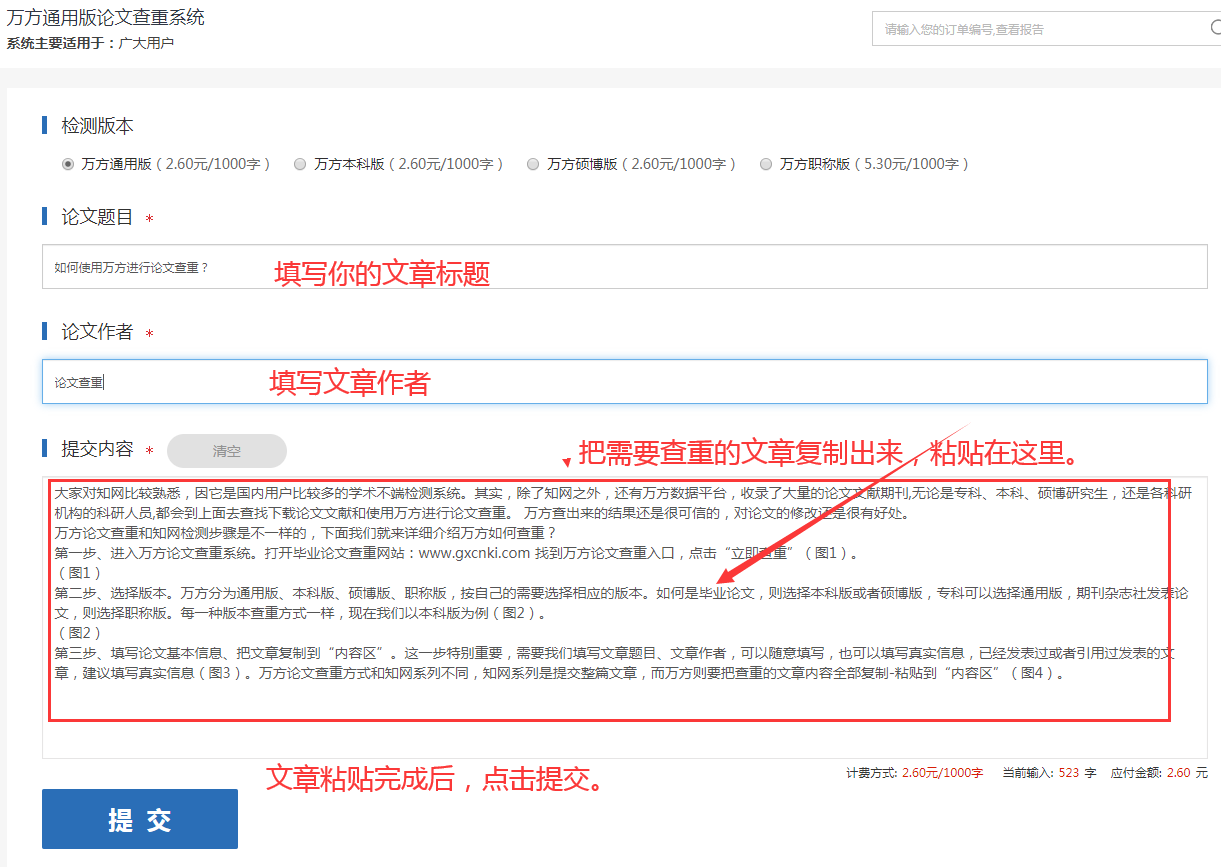This screenshot has width=1221, height=867.
Task: Click the 提交内容 text area
Action: [624, 618]
